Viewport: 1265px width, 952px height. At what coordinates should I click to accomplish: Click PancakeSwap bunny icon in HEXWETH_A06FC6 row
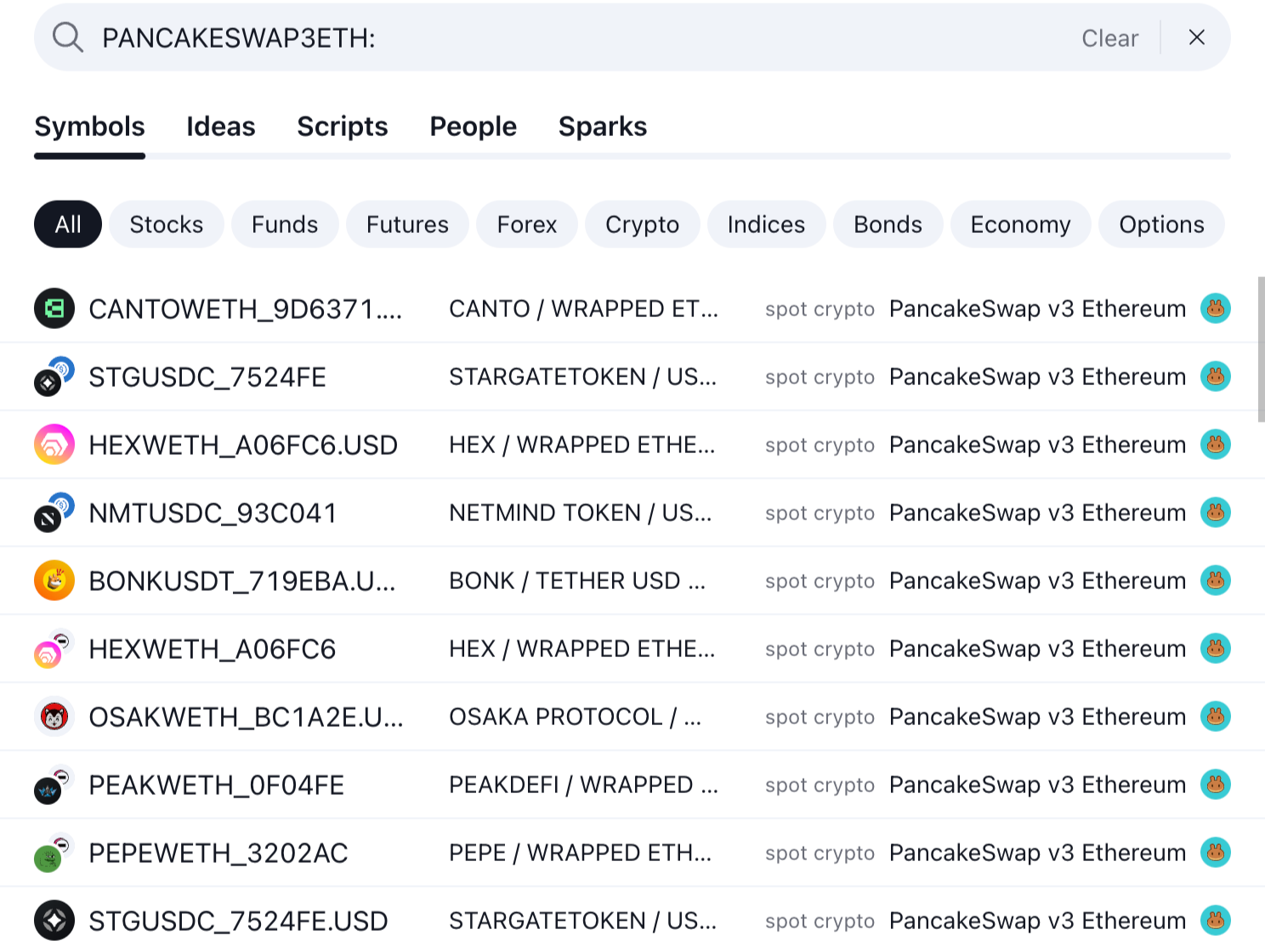pyautogui.click(x=1216, y=649)
